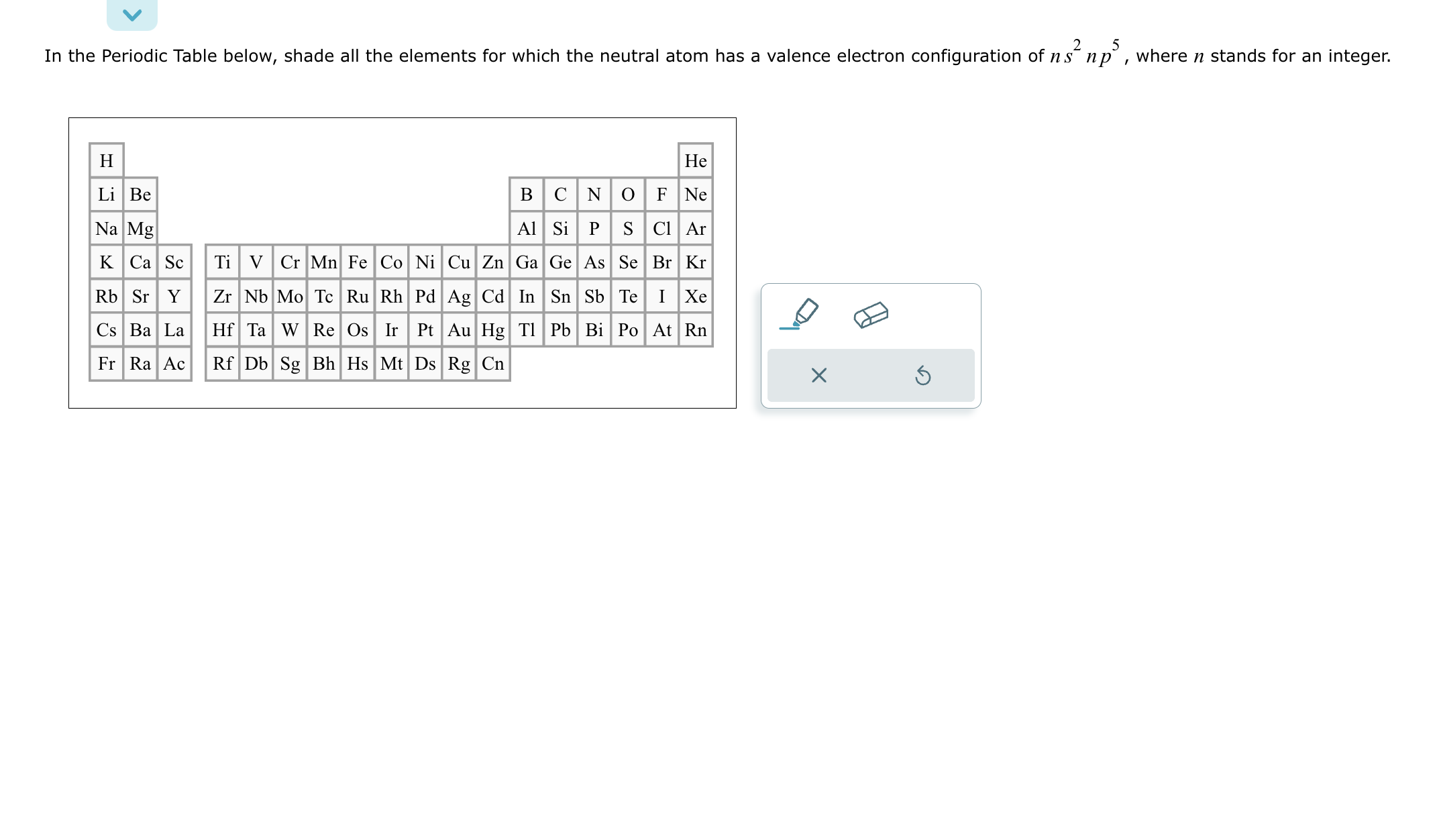This screenshot has width=1433, height=840.
Task: Select the Xe noble gas cell
Action: click(x=695, y=297)
